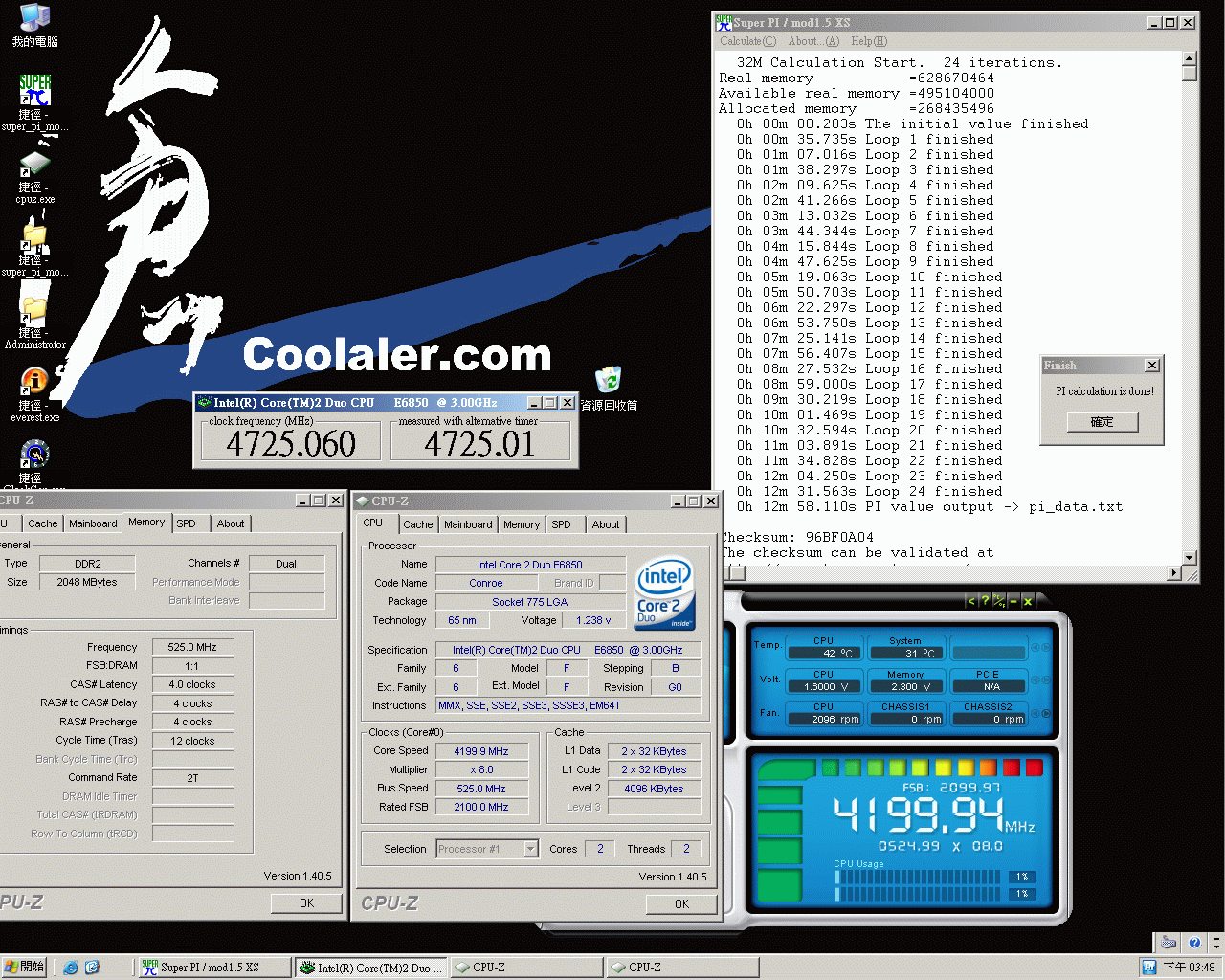Collapse the monitor gadget with the < icon
This screenshot has width=1225, height=980.
coord(970,601)
